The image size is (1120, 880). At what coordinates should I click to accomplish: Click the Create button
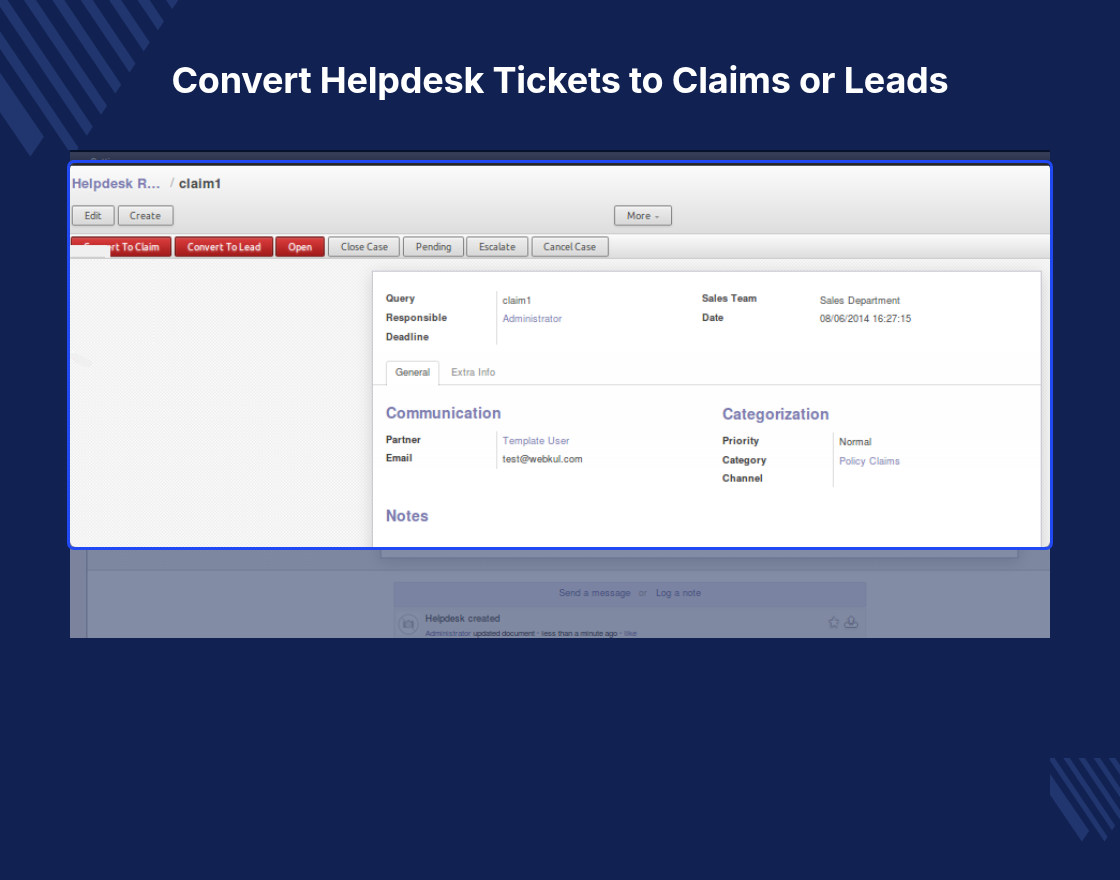145,216
